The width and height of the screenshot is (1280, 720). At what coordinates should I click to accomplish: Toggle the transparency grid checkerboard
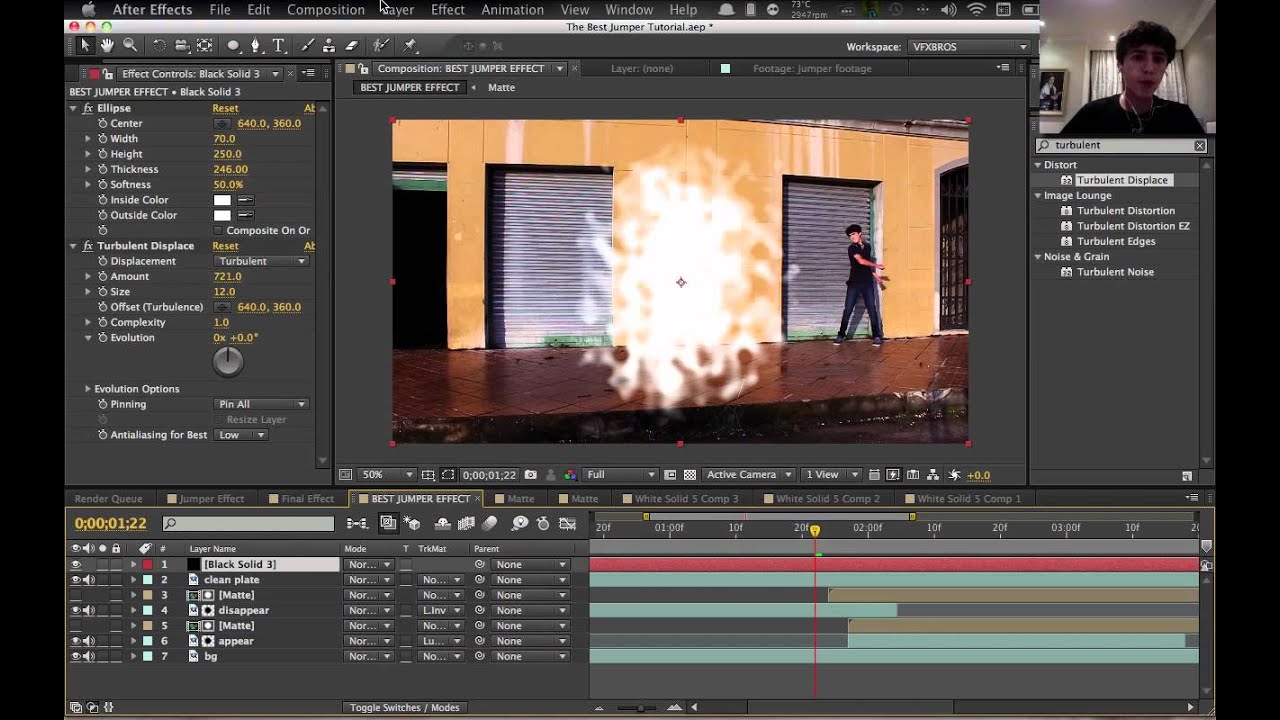point(689,475)
